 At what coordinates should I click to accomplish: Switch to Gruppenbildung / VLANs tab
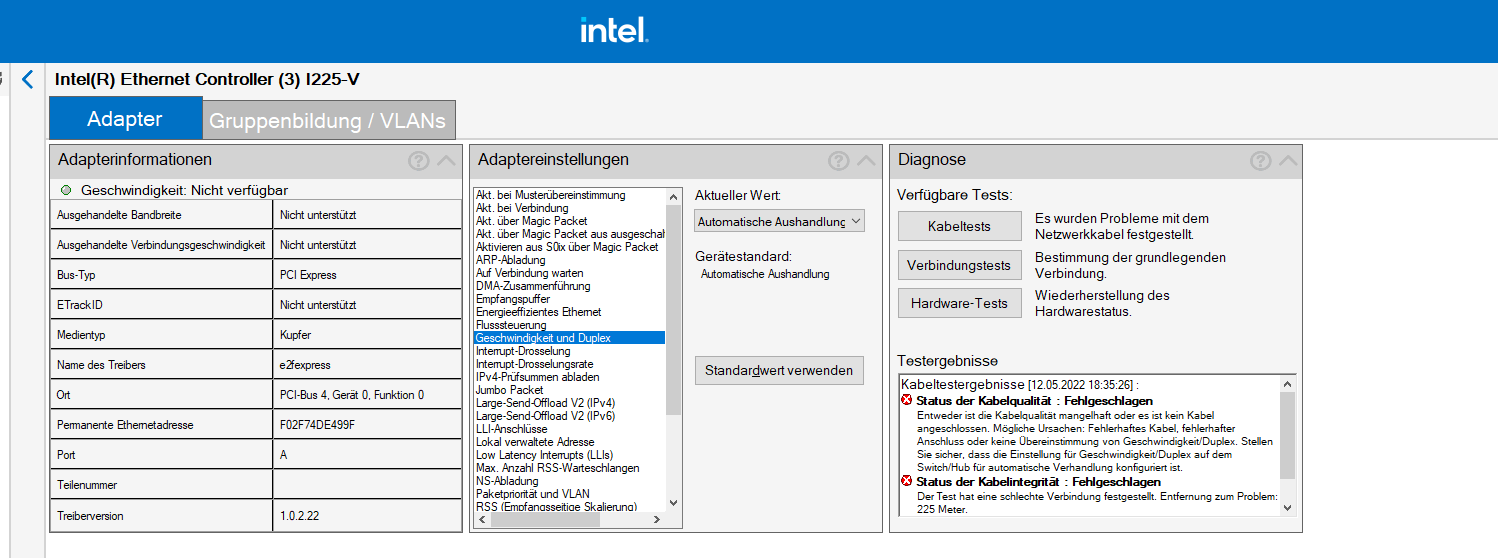pos(328,121)
